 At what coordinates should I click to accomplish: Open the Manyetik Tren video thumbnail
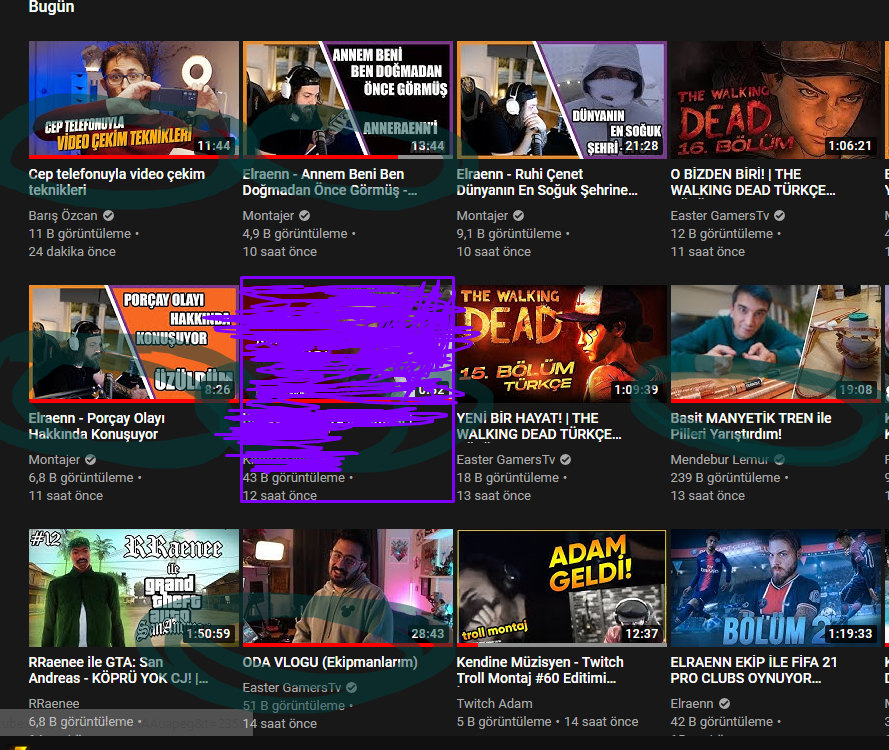pos(776,344)
